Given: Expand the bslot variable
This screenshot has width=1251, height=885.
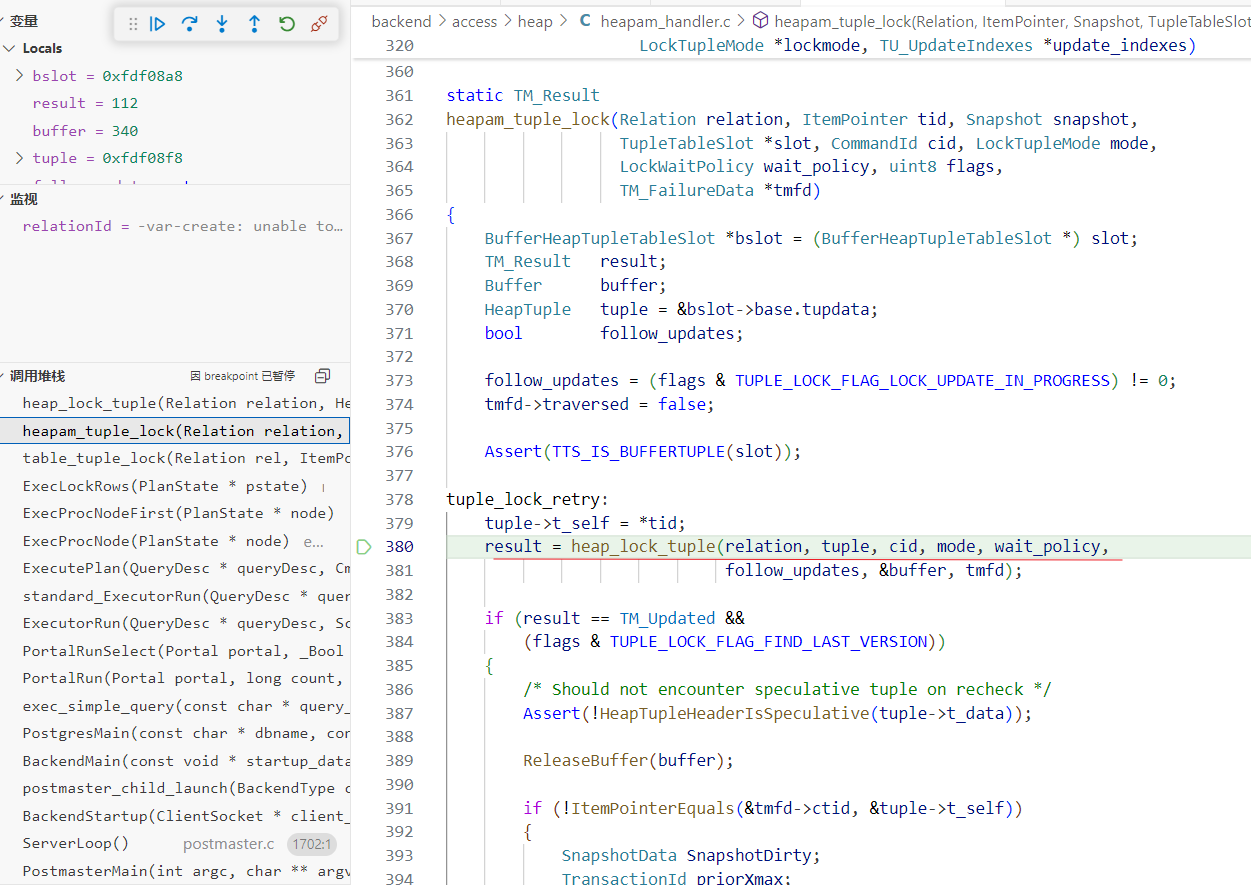Looking at the screenshot, I should click(20, 76).
